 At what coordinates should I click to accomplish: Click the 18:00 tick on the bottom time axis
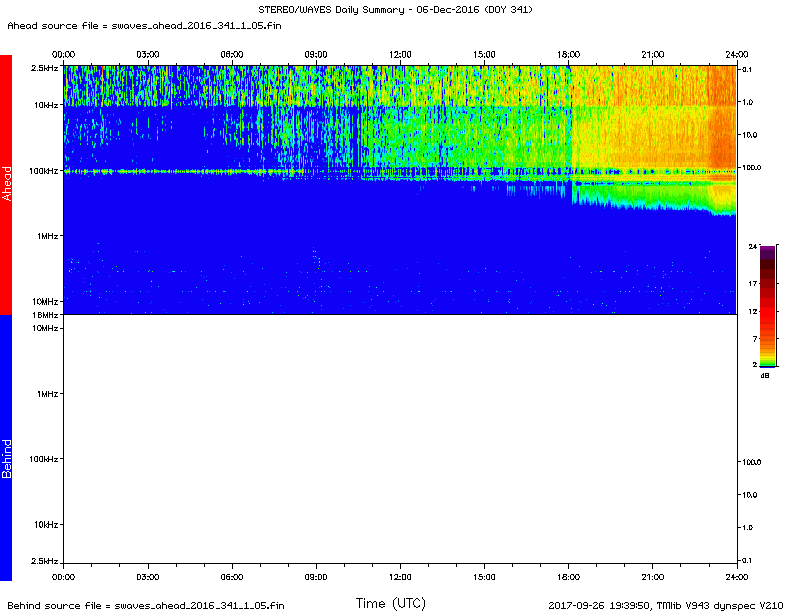569,568
